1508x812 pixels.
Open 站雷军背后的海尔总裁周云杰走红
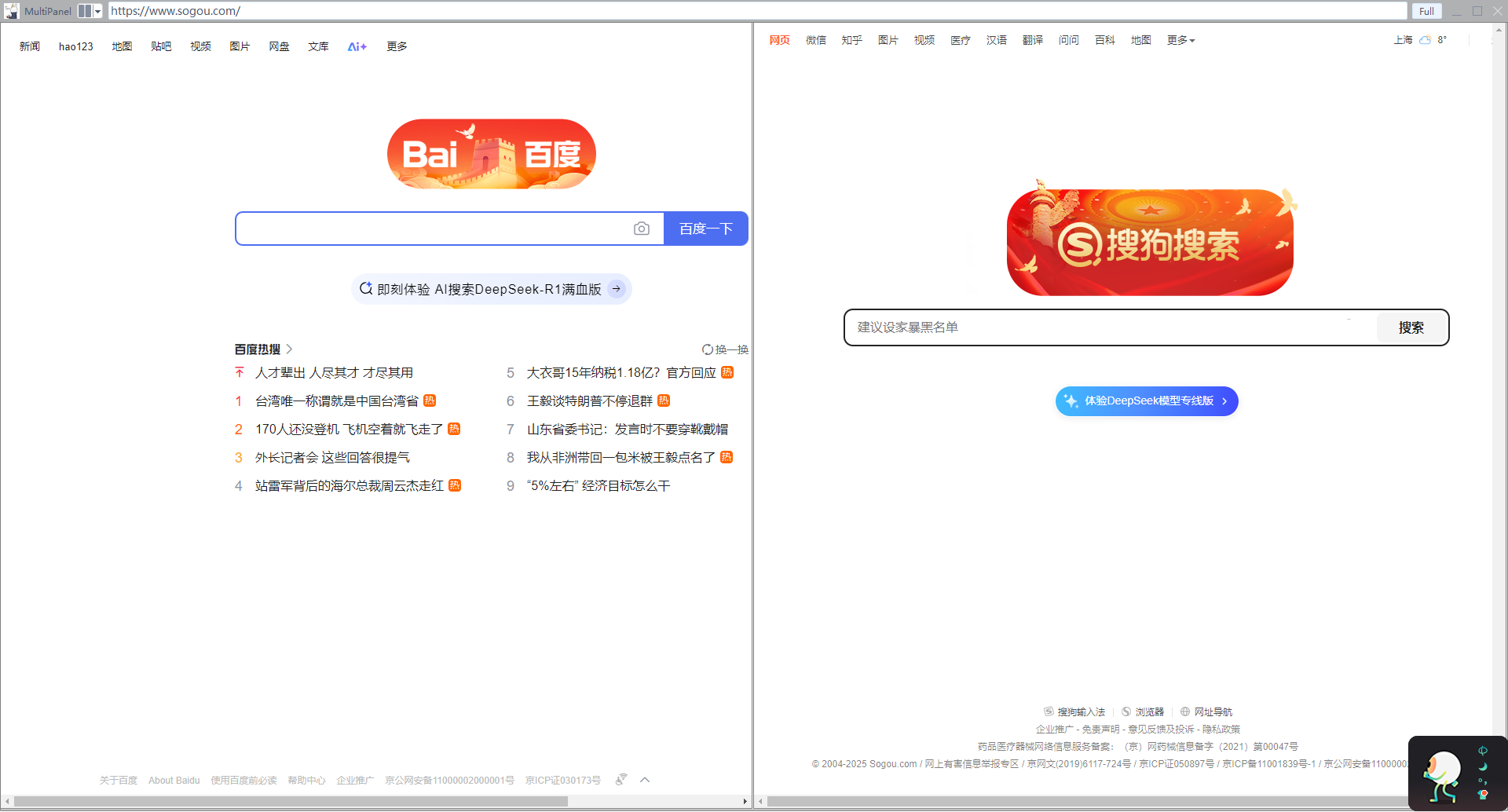tap(350, 485)
